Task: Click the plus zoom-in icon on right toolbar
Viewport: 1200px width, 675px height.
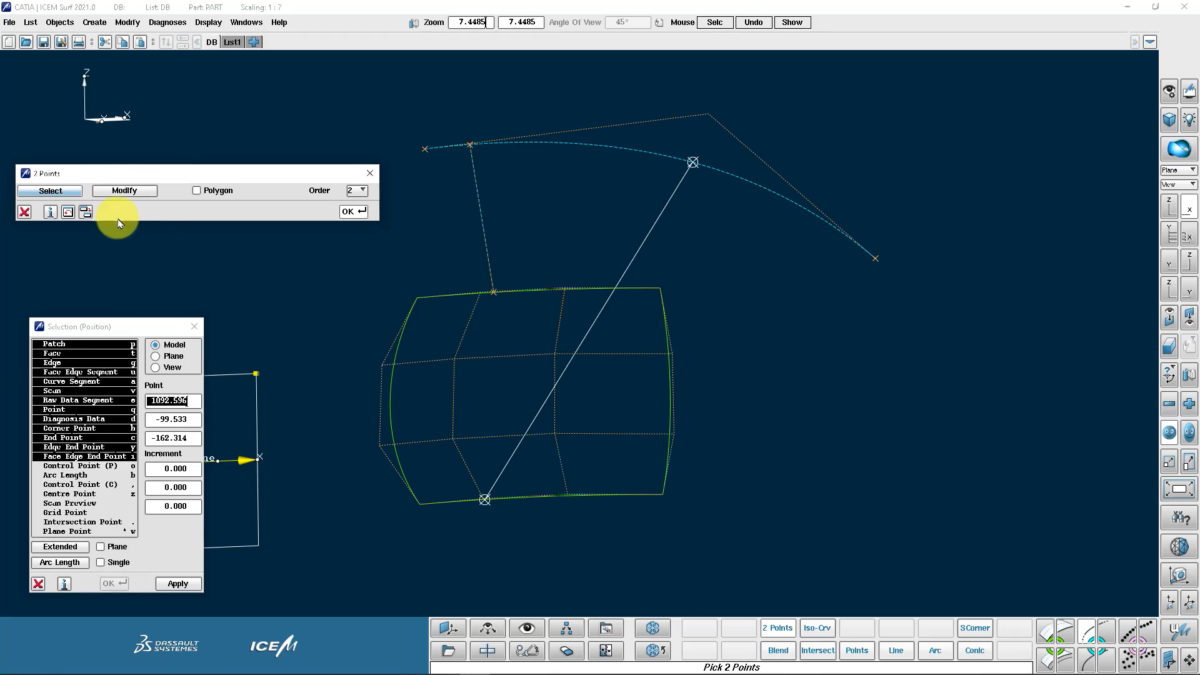Action: pos(1189,404)
